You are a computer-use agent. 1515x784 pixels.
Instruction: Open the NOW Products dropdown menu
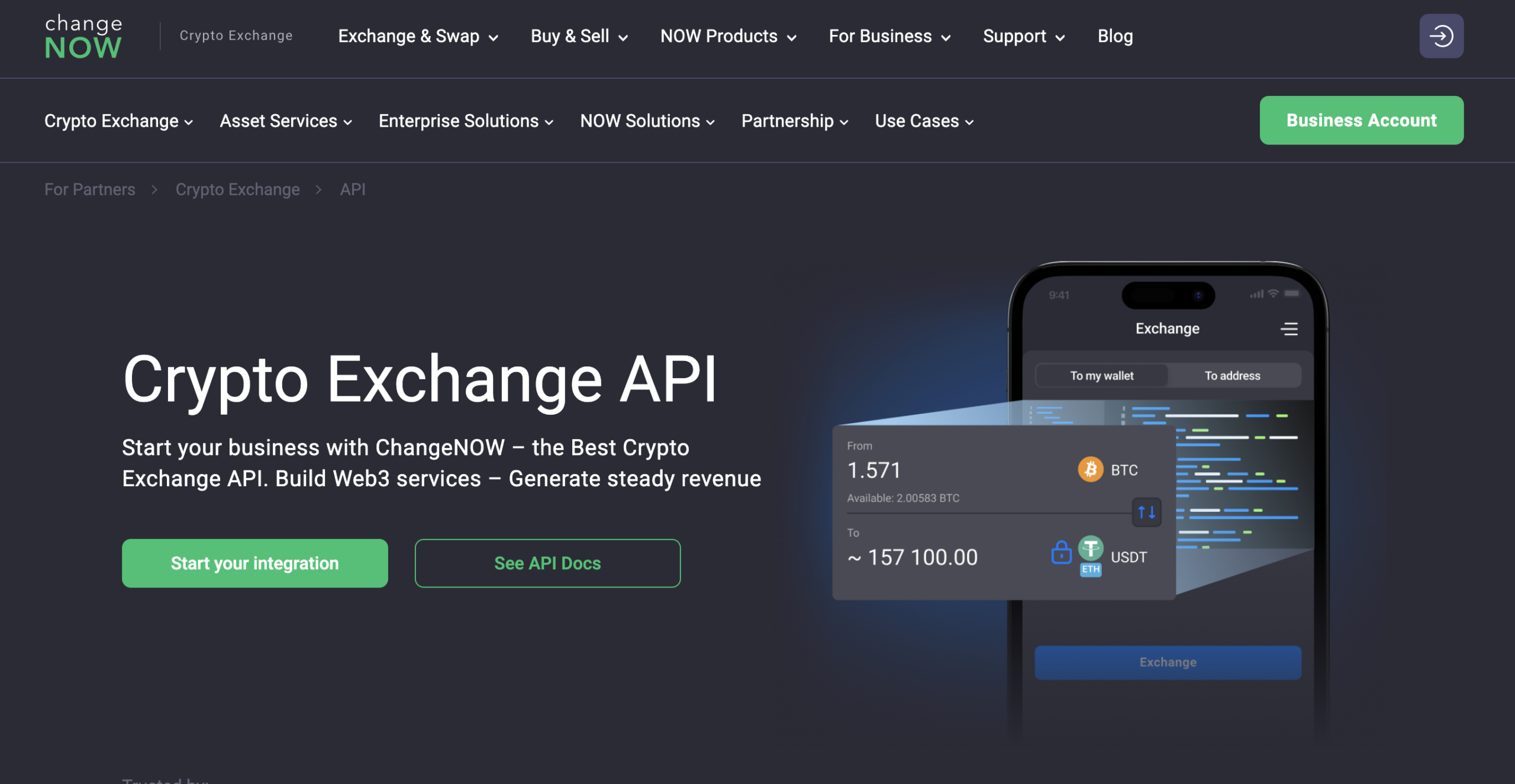tap(728, 37)
